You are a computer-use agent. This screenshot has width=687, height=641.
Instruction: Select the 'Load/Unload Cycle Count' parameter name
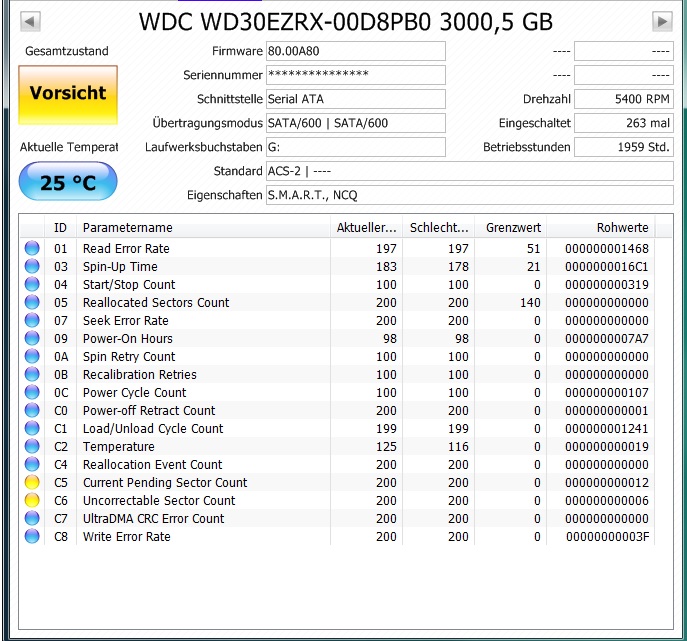(153, 429)
